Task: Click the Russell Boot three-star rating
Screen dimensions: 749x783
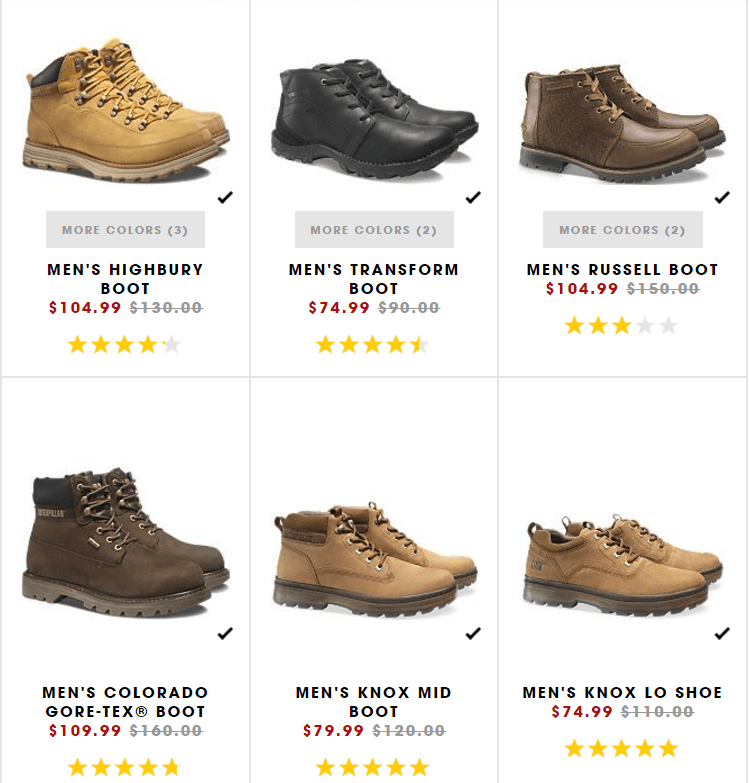Action: tap(622, 326)
